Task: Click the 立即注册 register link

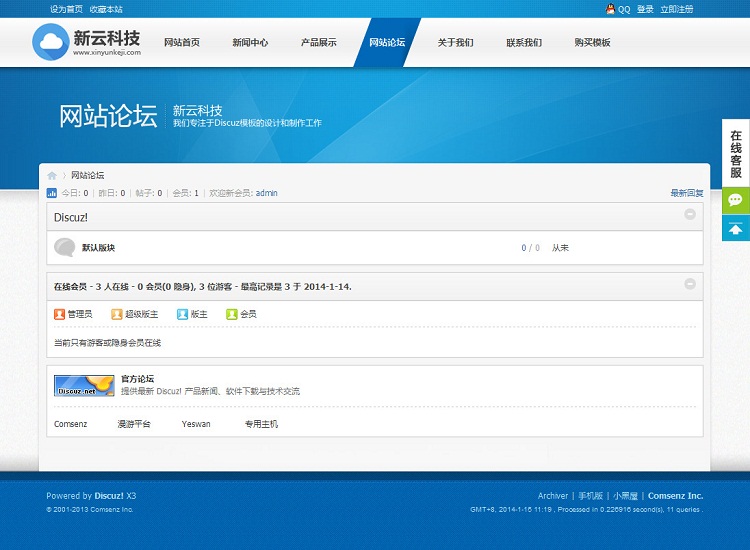Action: (676, 9)
